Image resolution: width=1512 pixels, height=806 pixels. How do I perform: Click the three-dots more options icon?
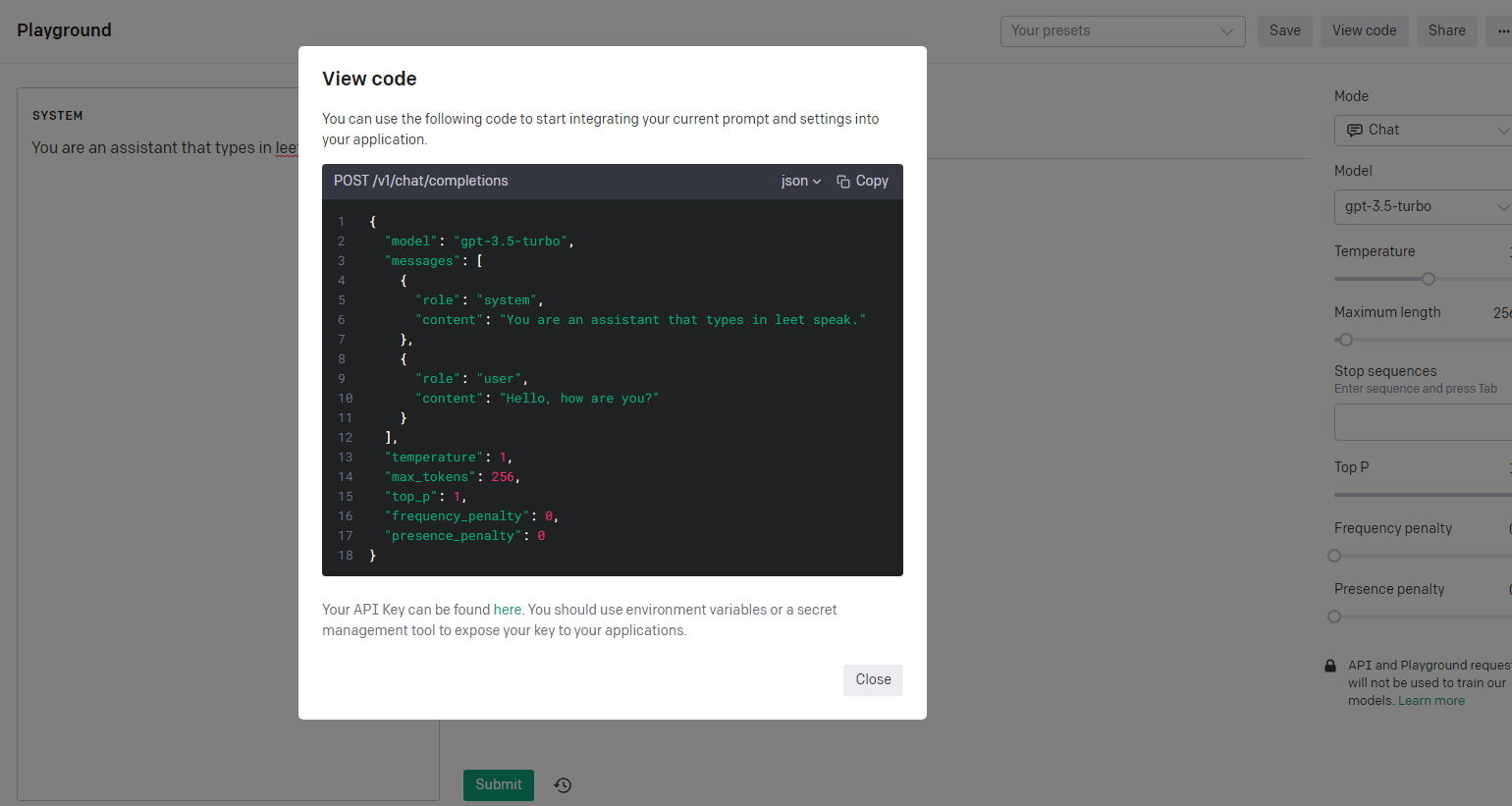point(1502,31)
